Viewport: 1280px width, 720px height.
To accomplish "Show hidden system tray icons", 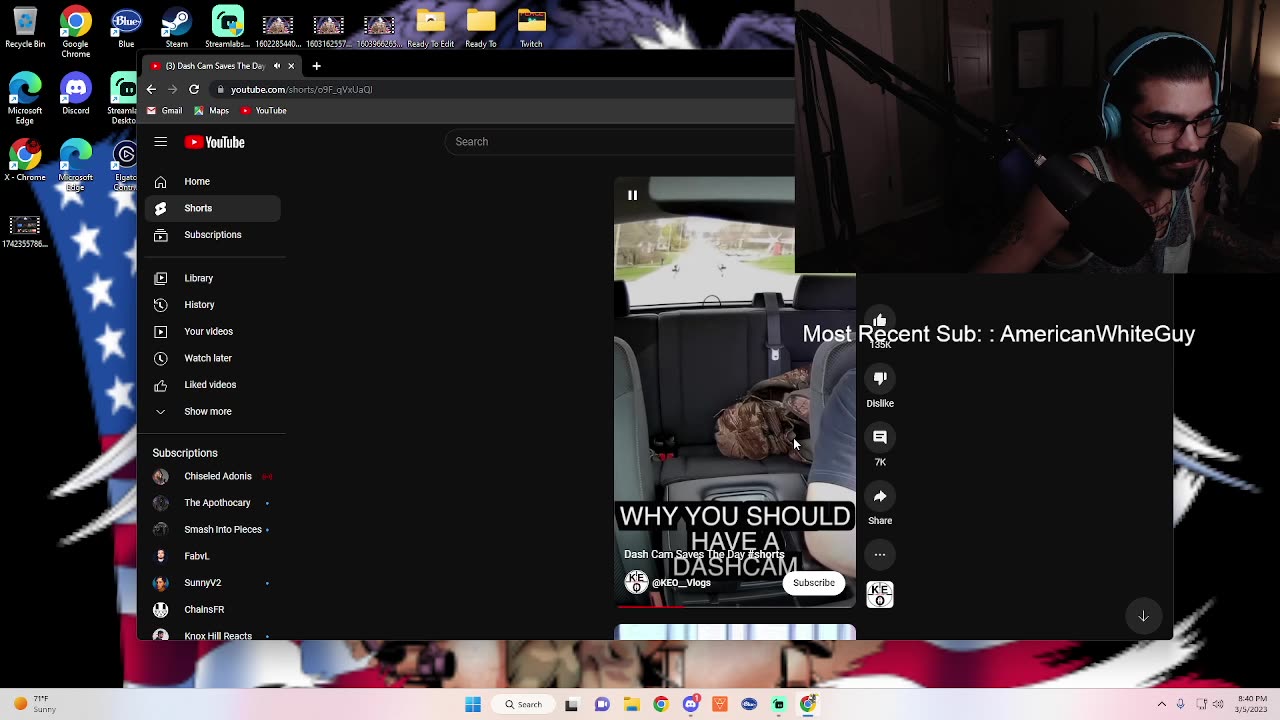I will click(1161, 704).
